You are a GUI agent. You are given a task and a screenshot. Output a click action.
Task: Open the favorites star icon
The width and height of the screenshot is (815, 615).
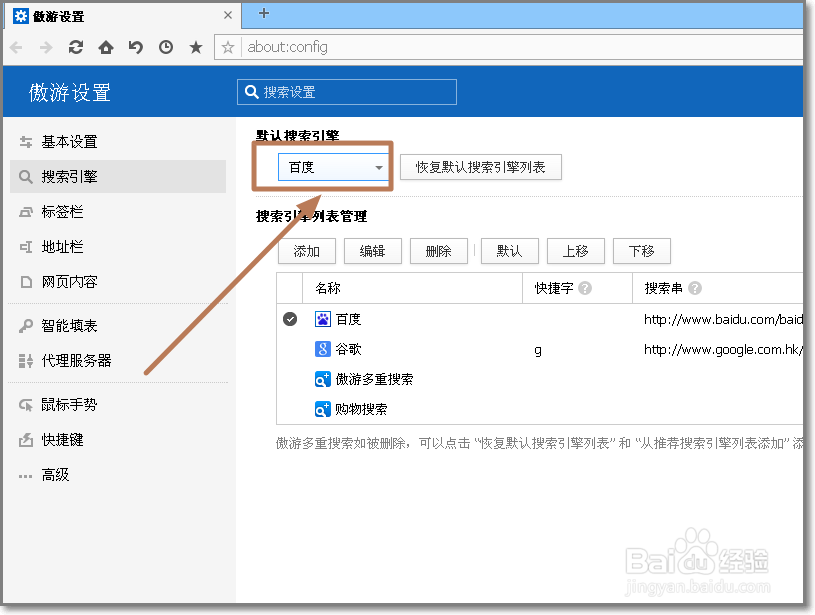pos(196,47)
